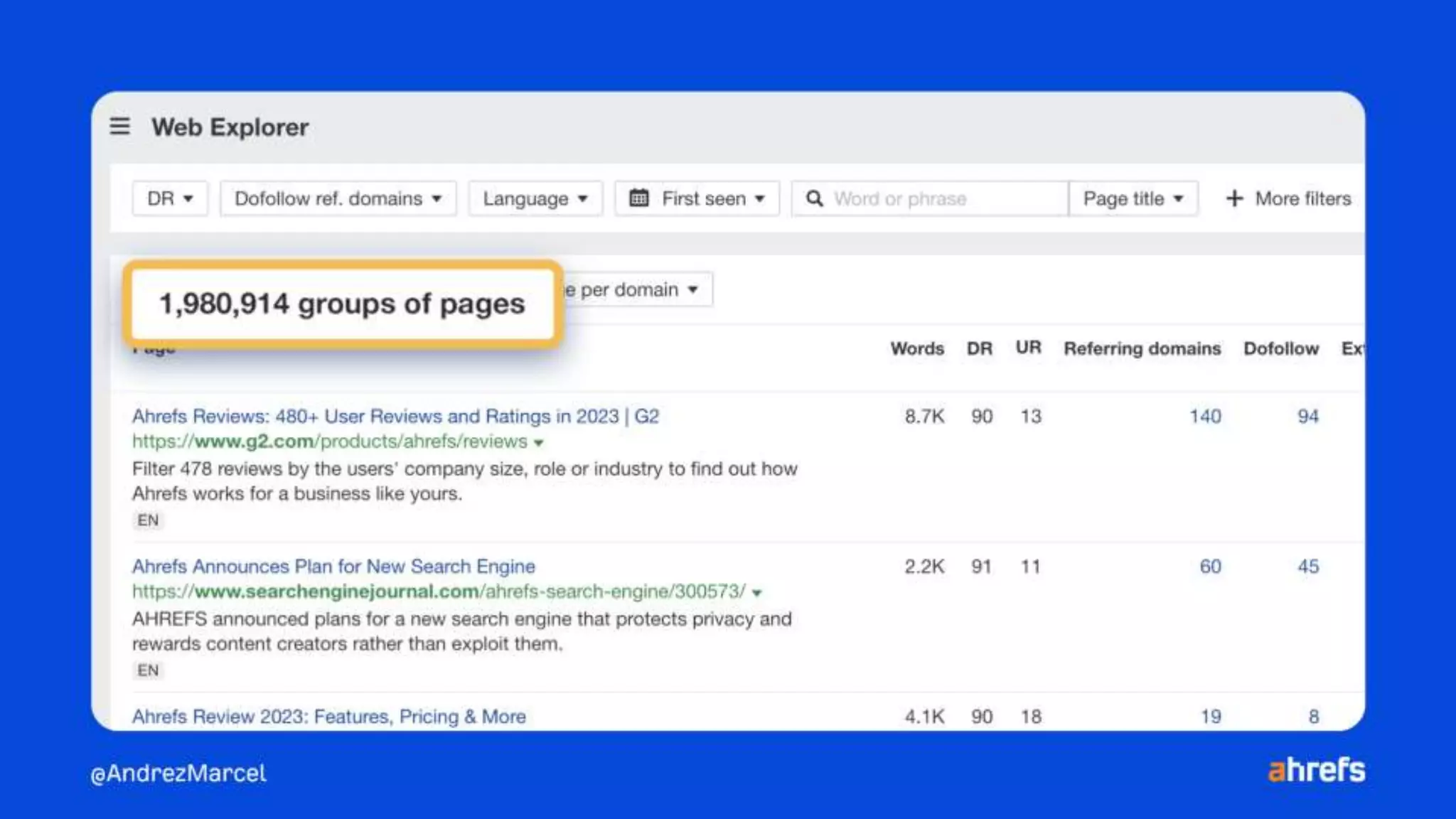Expand the Dofollow ref. domains filter
The image size is (1456, 819).
(338, 198)
